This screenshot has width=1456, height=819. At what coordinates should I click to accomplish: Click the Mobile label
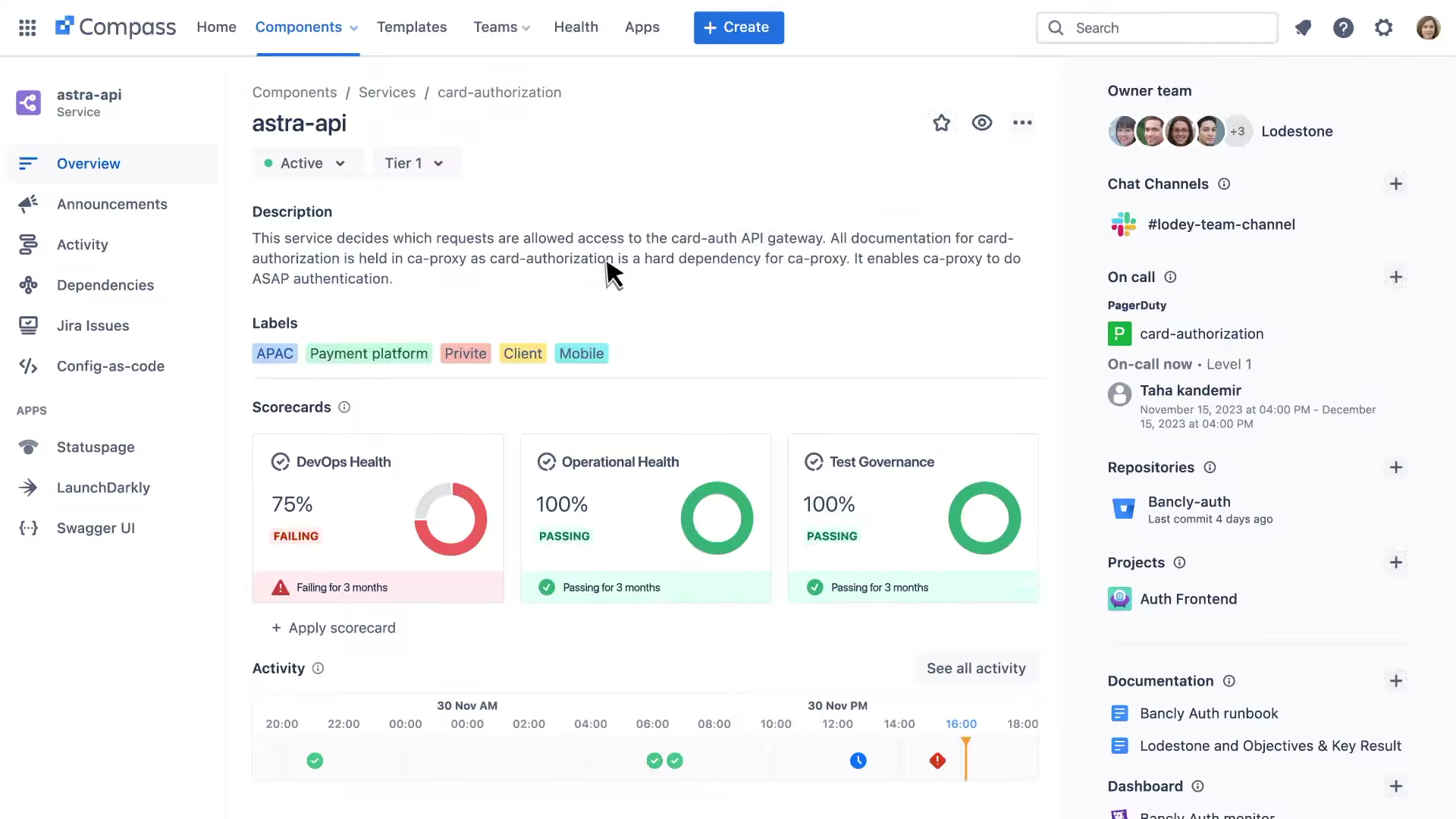[581, 353]
